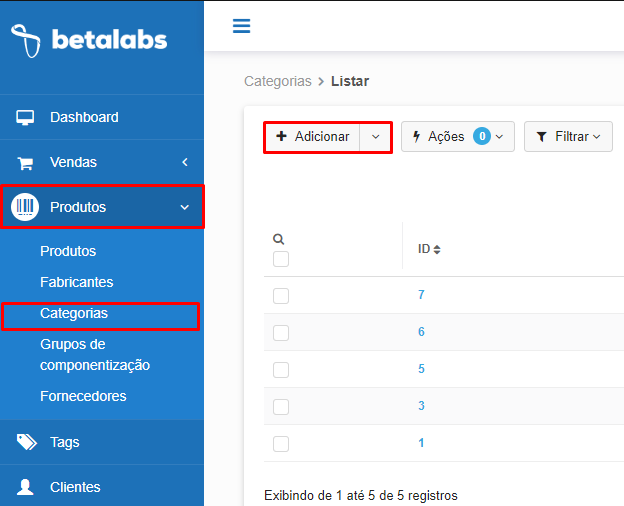Click the Tags label icon
The width and height of the screenshot is (624, 506).
pos(26,442)
